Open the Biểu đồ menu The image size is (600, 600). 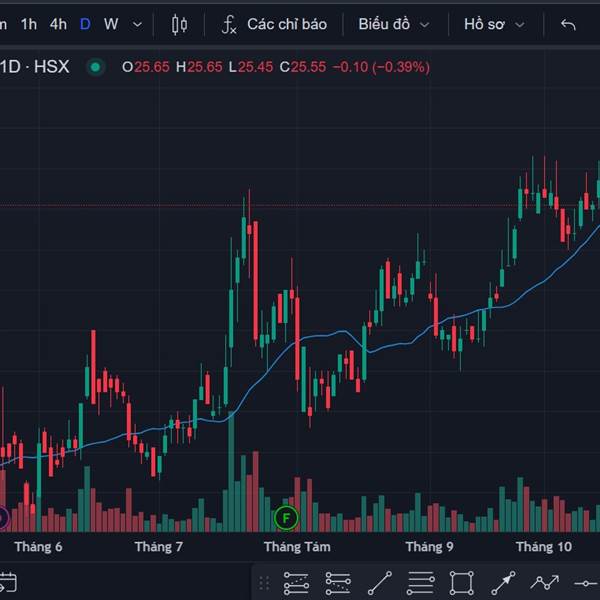393,24
